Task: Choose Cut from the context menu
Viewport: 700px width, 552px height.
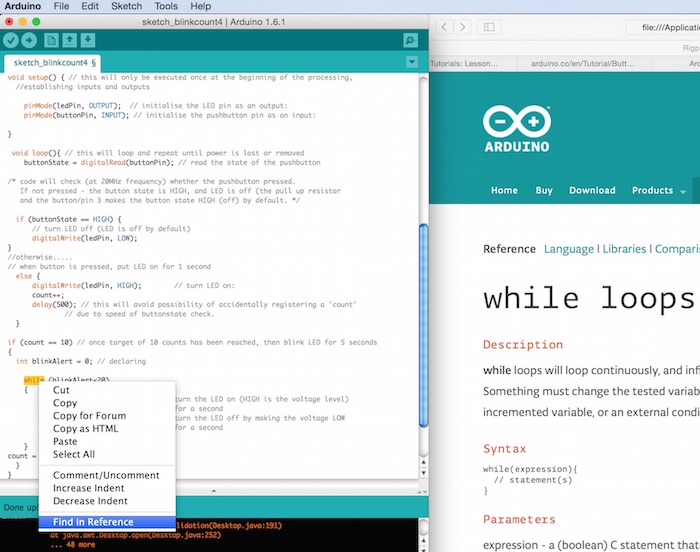Action: pyautogui.click(x=107, y=390)
